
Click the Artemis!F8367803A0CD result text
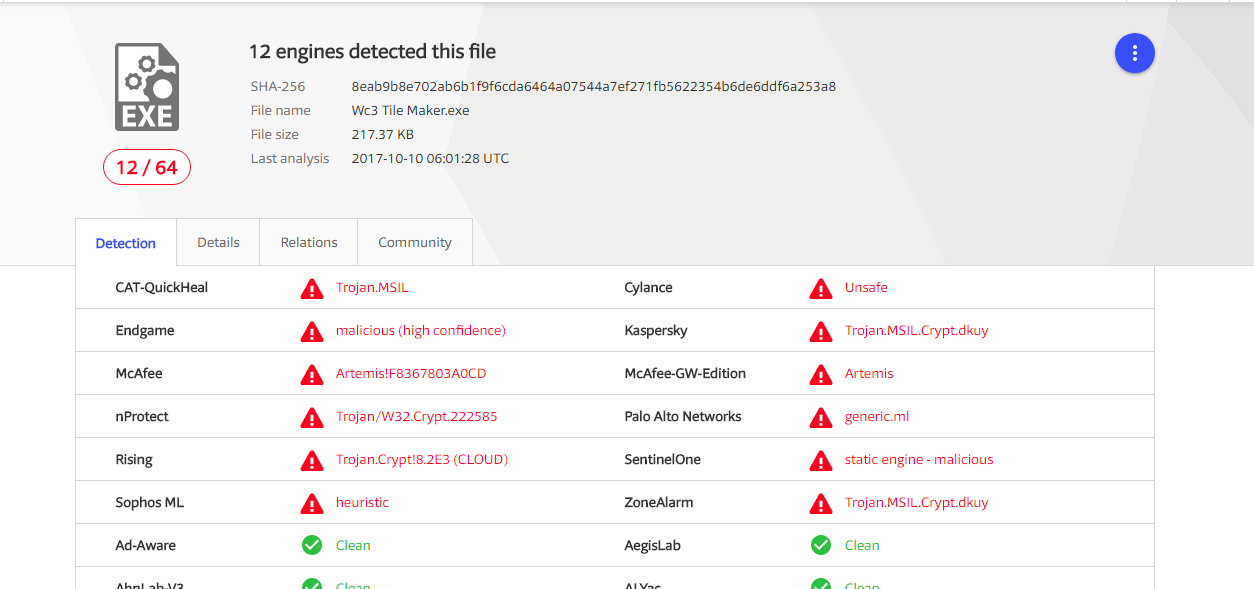[x=411, y=374]
